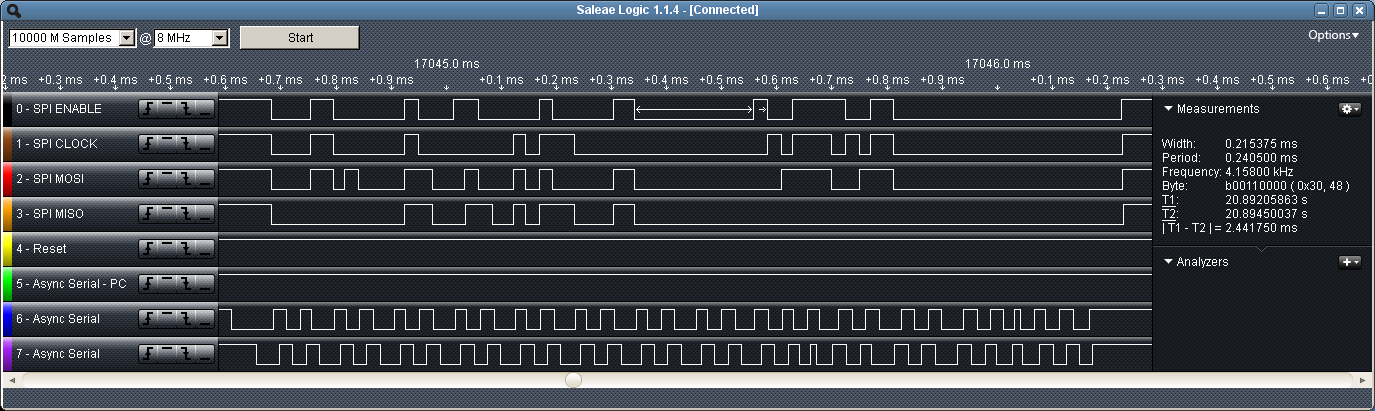This screenshot has height=411, width=1375.
Task: Set falling edge trigger on Async Serial - PC
Action: 186,284
